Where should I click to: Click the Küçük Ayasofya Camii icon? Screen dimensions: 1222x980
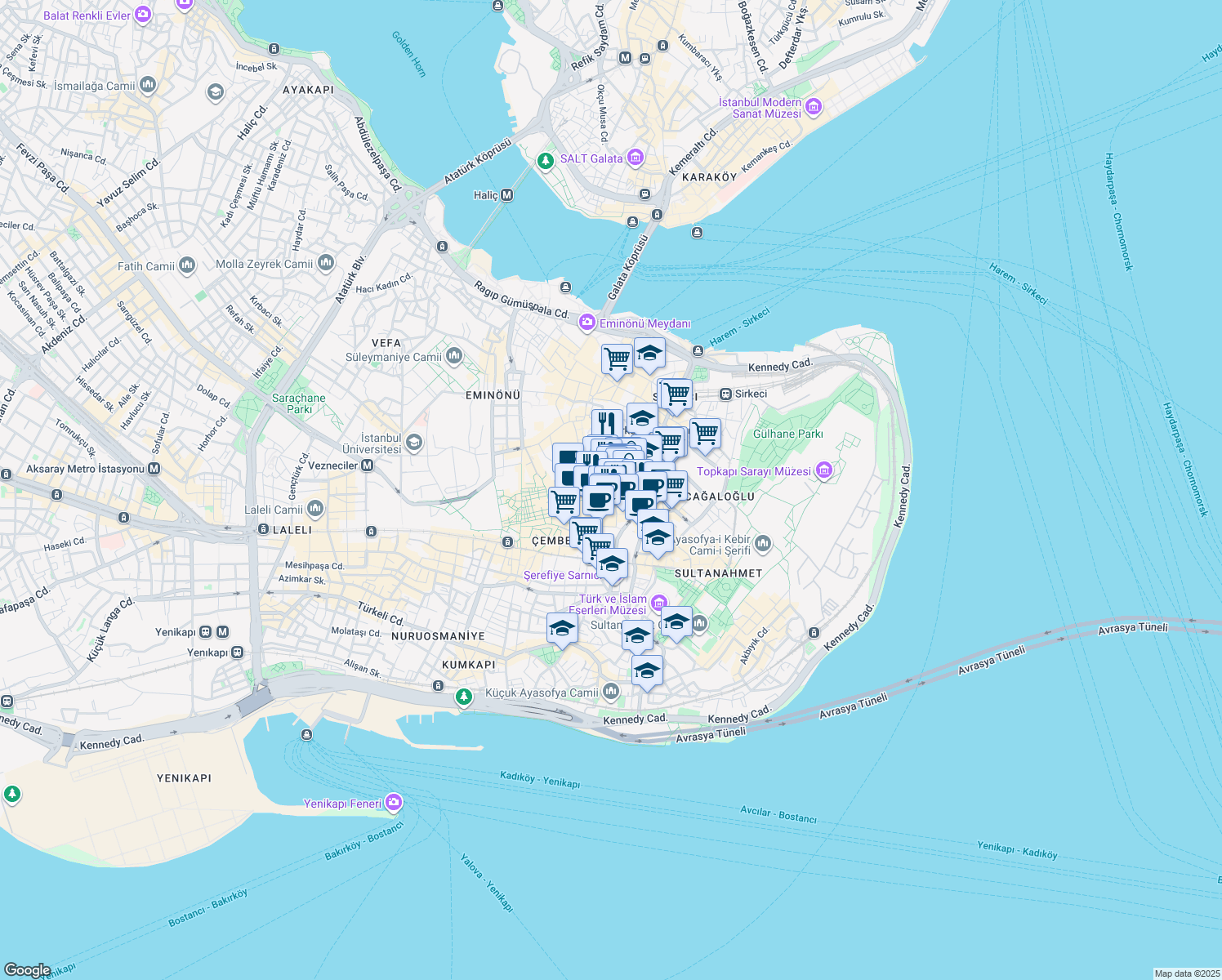coord(611,693)
